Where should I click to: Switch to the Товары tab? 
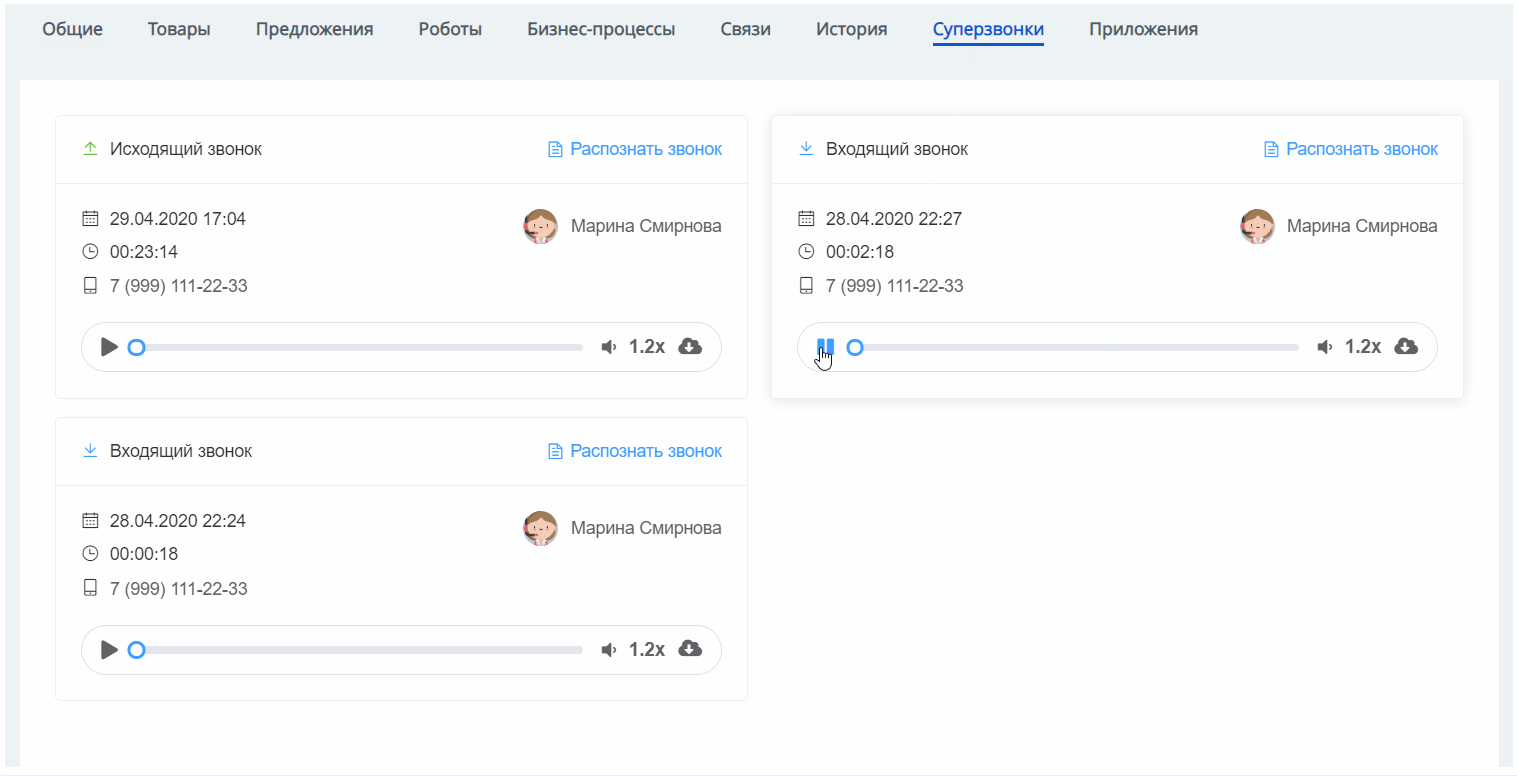(179, 29)
